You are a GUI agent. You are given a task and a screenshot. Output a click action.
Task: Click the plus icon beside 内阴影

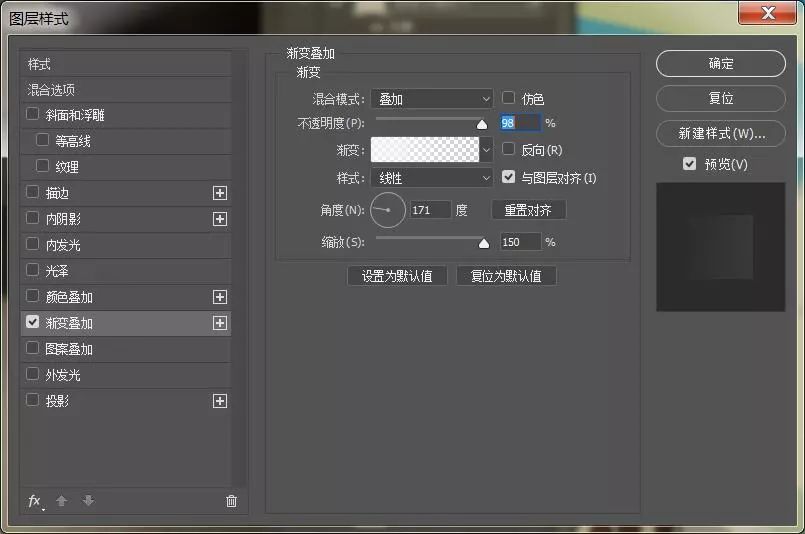pyautogui.click(x=220, y=219)
